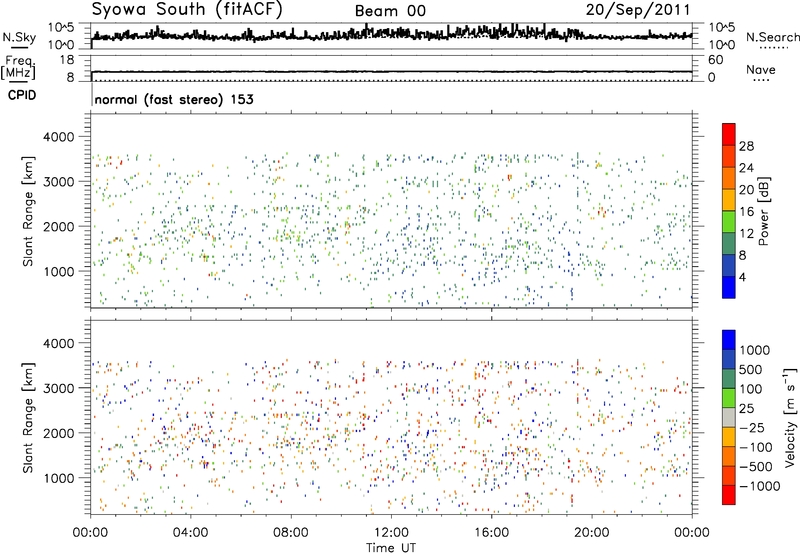Click 'Slant Range [km]' label of power panel

click(x=28, y=211)
